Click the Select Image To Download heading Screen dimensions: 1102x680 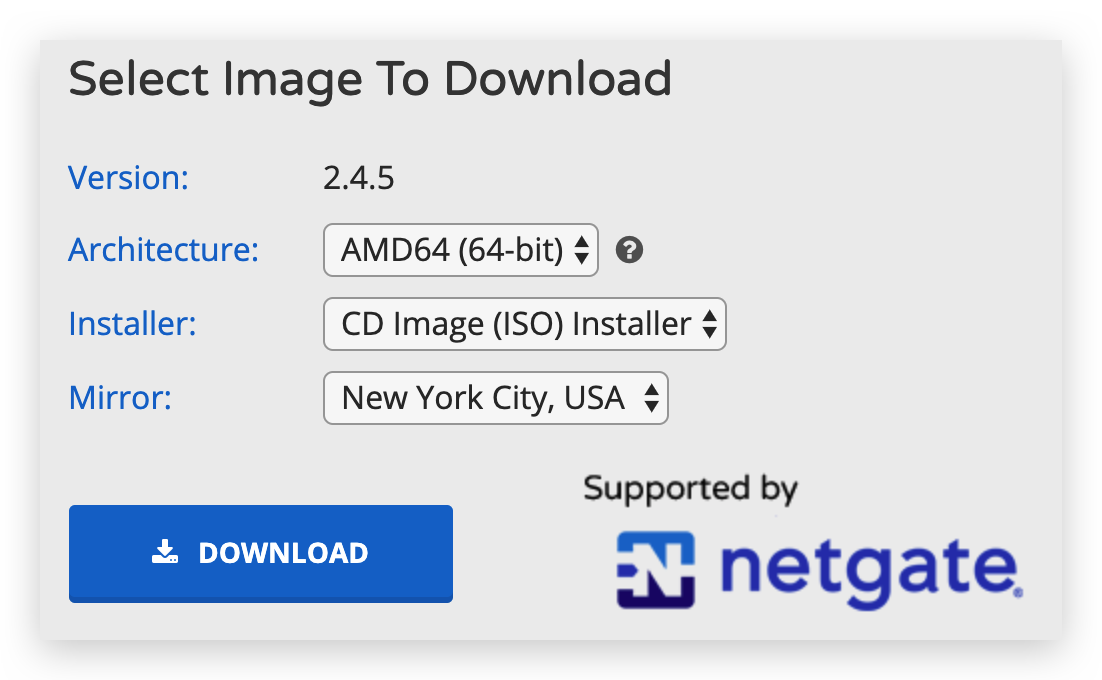(x=370, y=79)
